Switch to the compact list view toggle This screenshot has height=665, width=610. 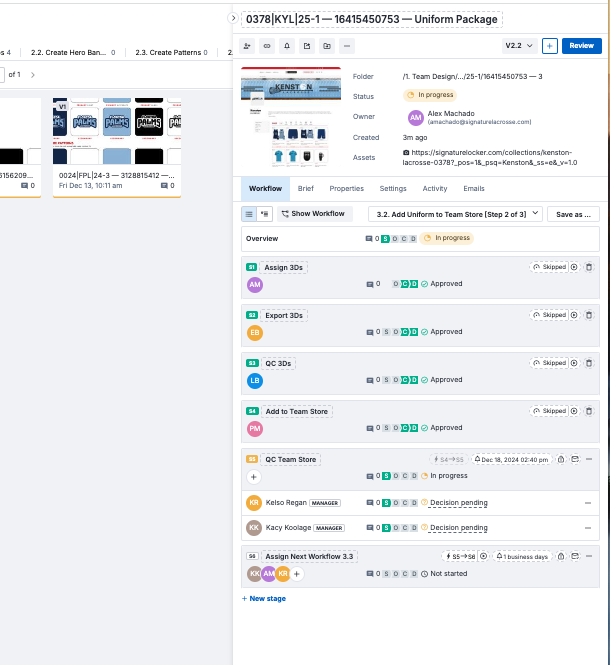point(249,214)
